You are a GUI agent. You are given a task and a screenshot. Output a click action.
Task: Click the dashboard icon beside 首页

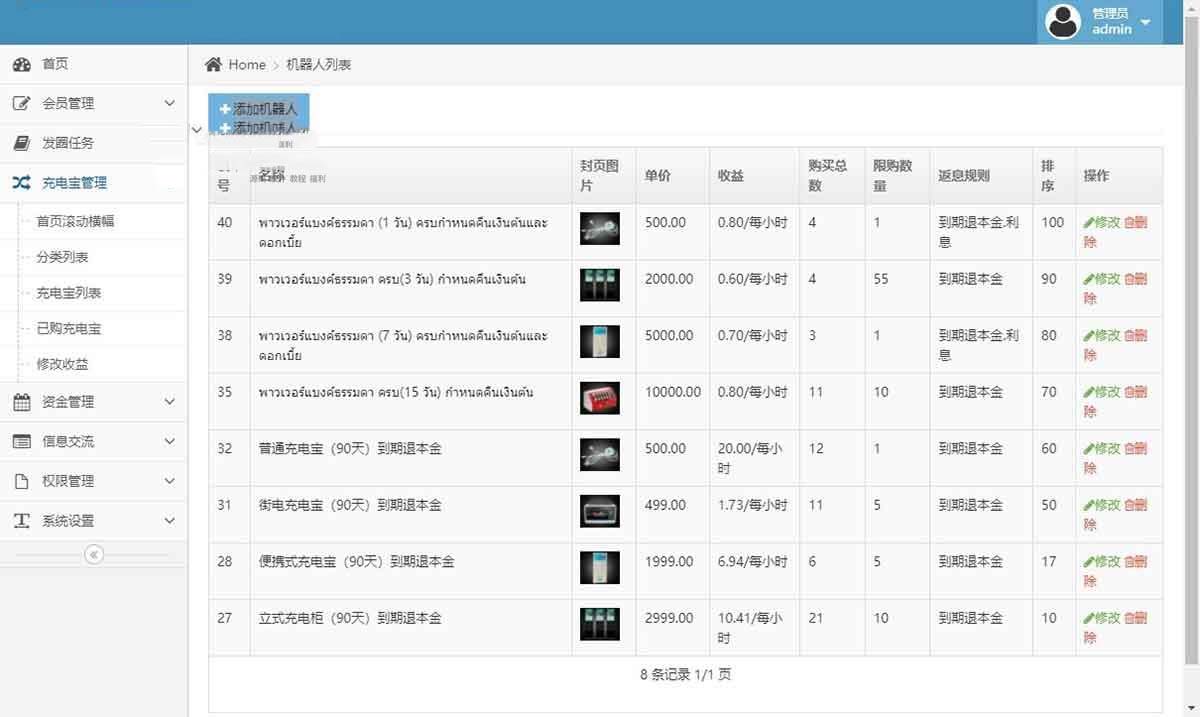pos(22,65)
